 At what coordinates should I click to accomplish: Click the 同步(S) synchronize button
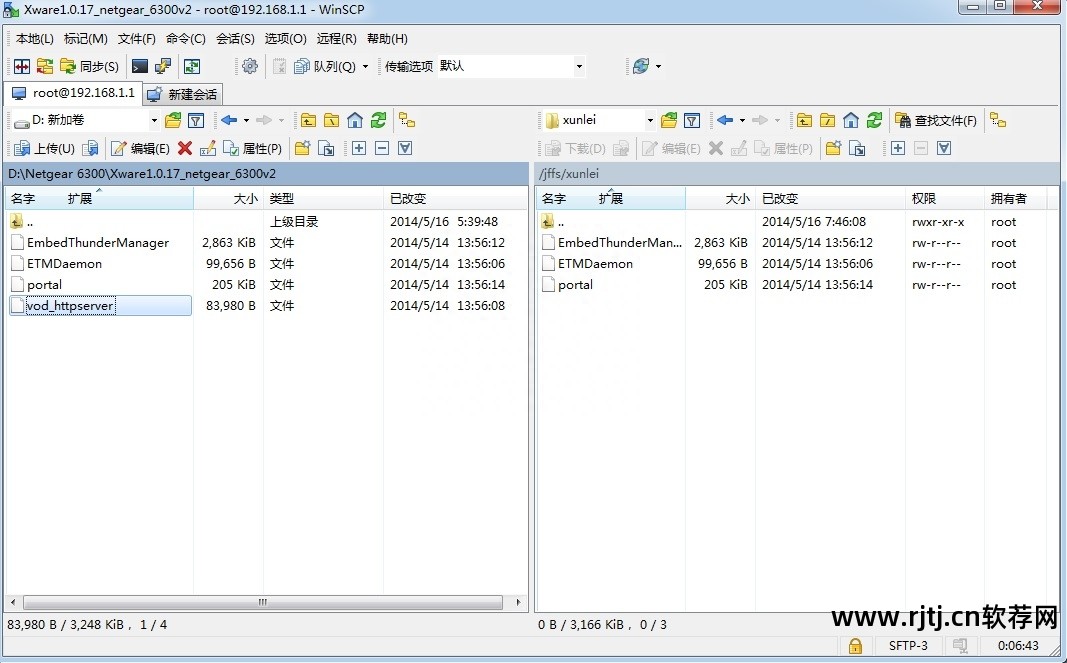(x=90, y=66)
